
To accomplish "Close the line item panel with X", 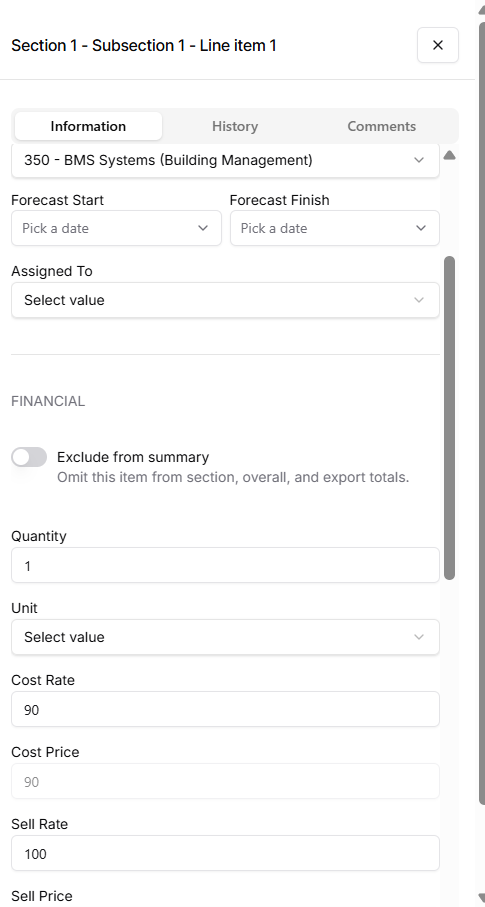I will point(438,45).
